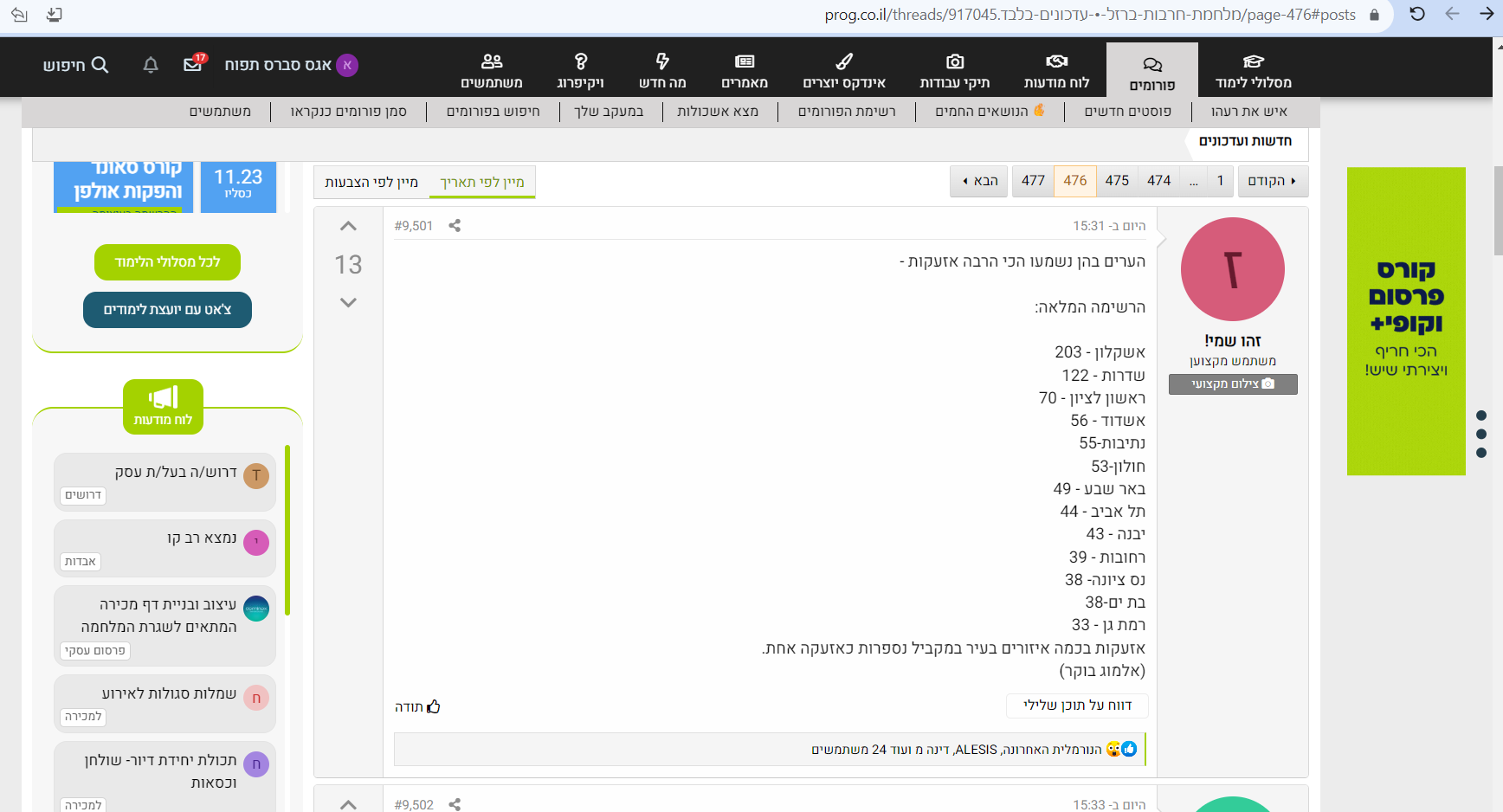Open אינדקס יוצרים with the brush icon

(844, 70)
